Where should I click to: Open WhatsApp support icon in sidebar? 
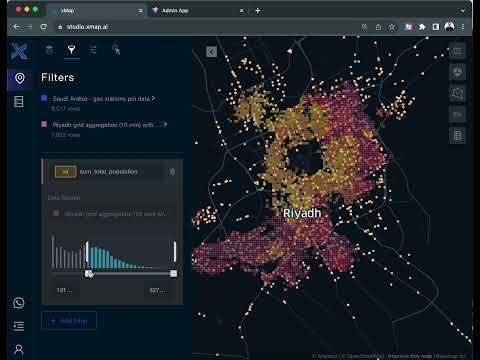(x=19, y=303)
